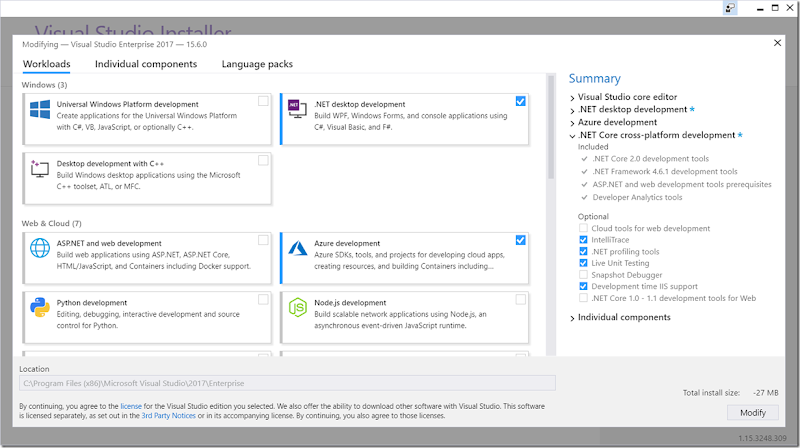Click the Azure development logo icon
The width and height of the screenshot is (800, 448).
297,248
